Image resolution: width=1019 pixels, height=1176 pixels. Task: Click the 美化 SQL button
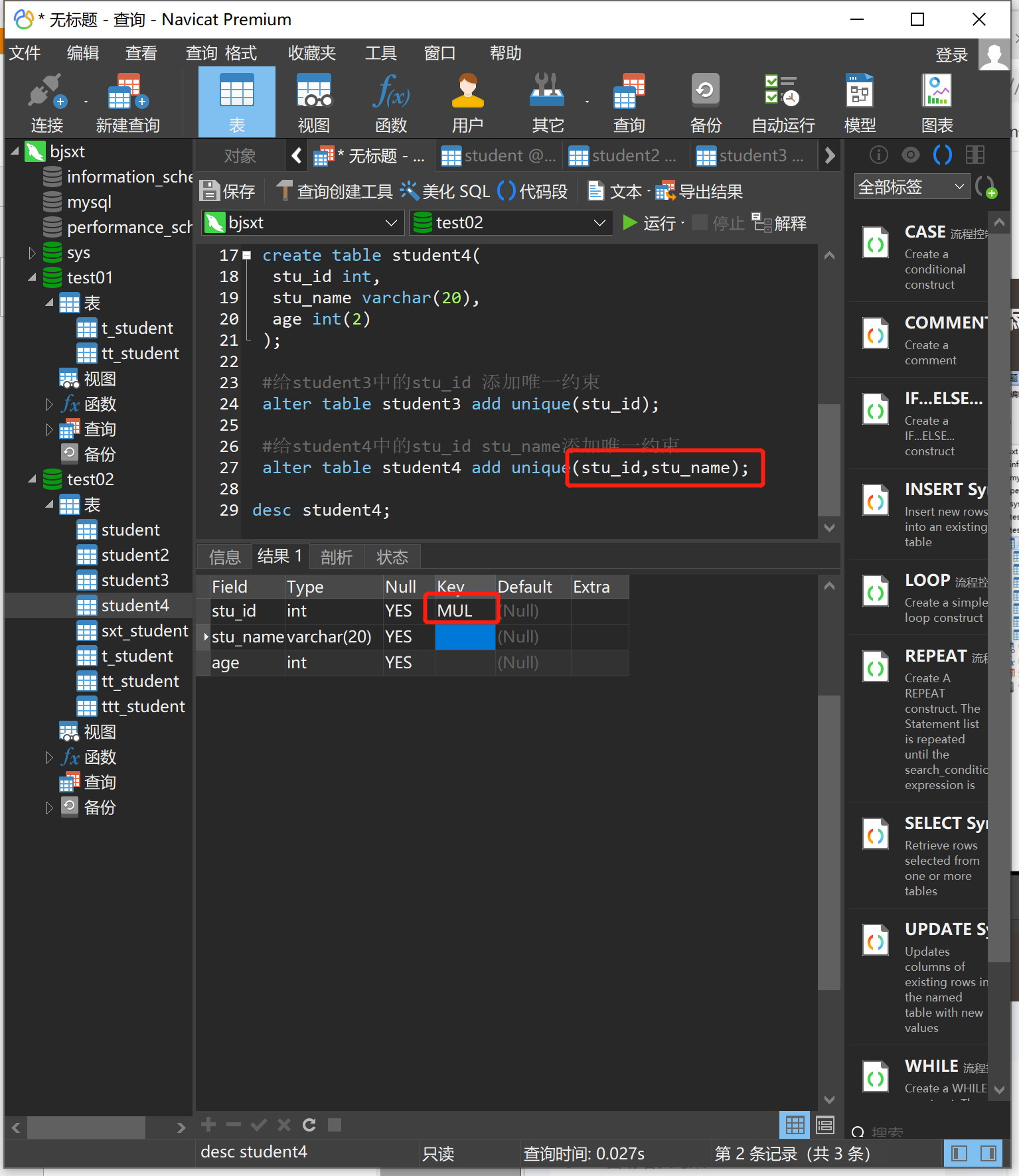click(445, 192)
